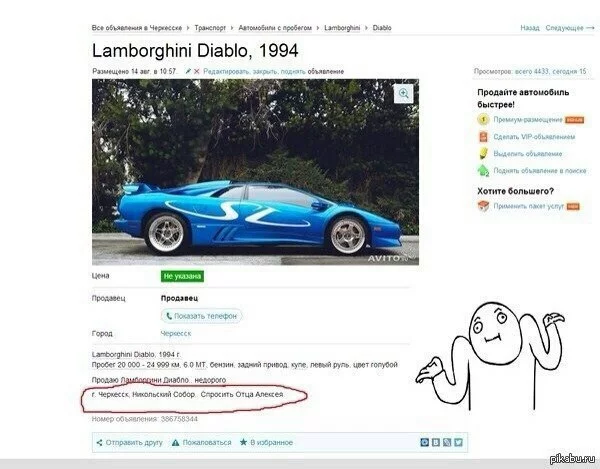This screenshot has height=469, width=600.
Task: Click the Twitter share icon
Action: coord(458,442)
